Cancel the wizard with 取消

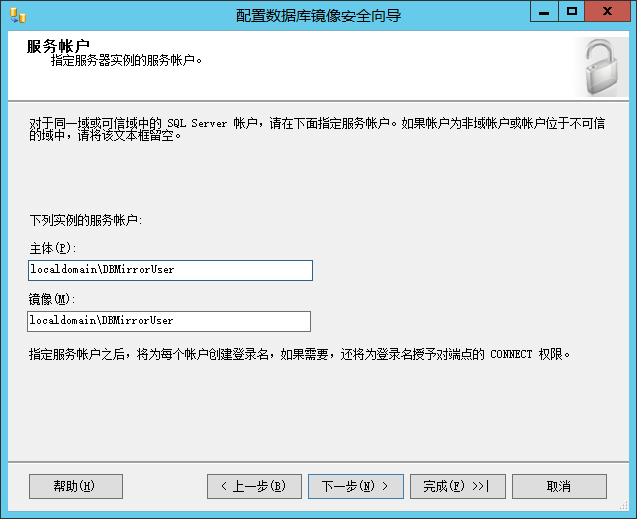coord(558,486)
